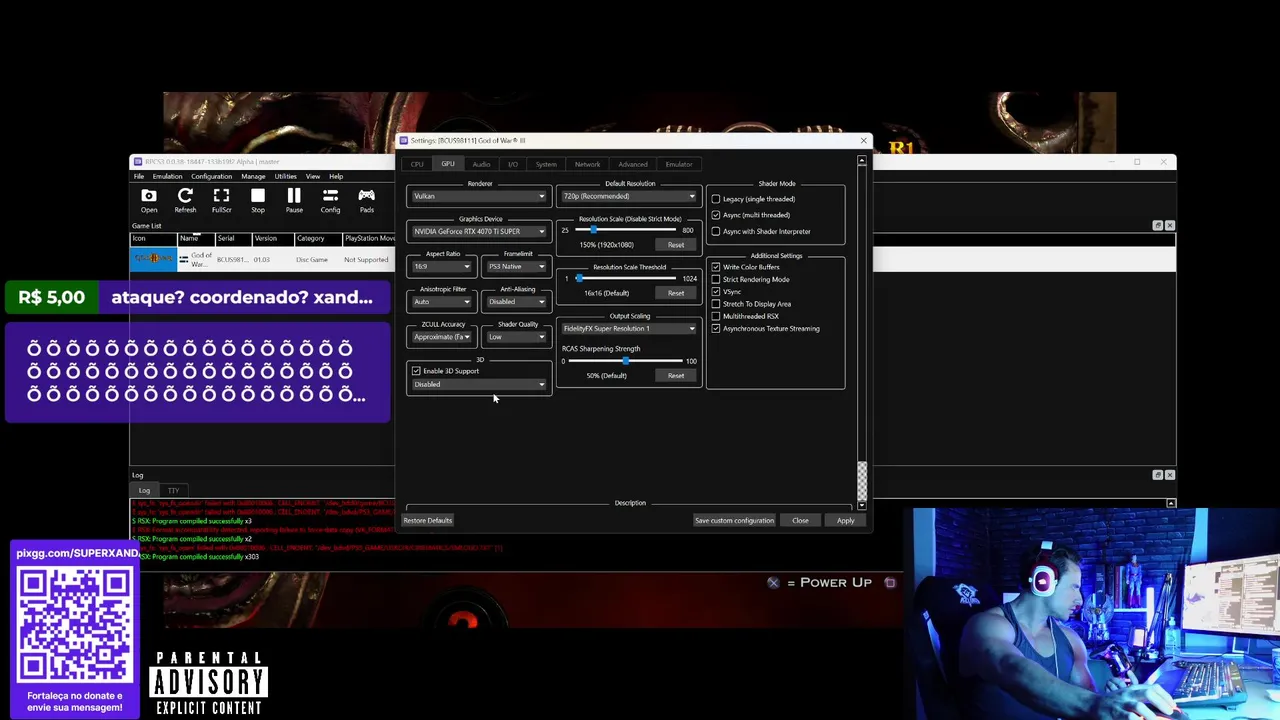Image resolution: width=1280 pixels, height=720 pixels.
Task: Click the custom config icon beside God of War
Action: [x=183, y=259]
